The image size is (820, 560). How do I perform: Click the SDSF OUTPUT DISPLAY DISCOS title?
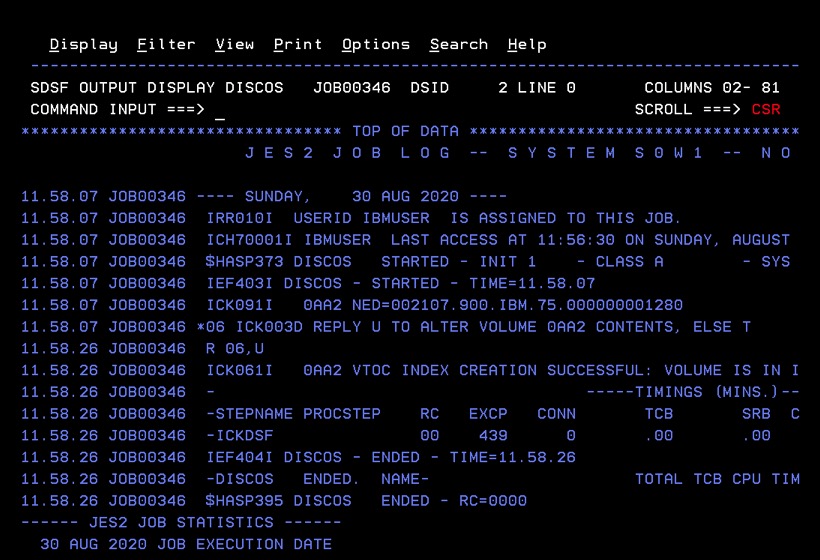pos(157,87)
